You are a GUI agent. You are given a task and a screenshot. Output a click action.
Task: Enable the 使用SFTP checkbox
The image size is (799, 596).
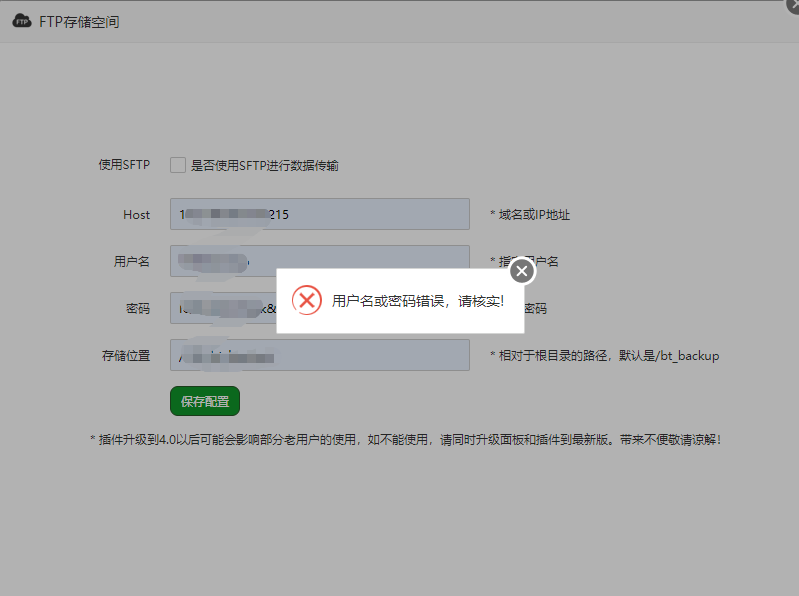tap(178, 165)
